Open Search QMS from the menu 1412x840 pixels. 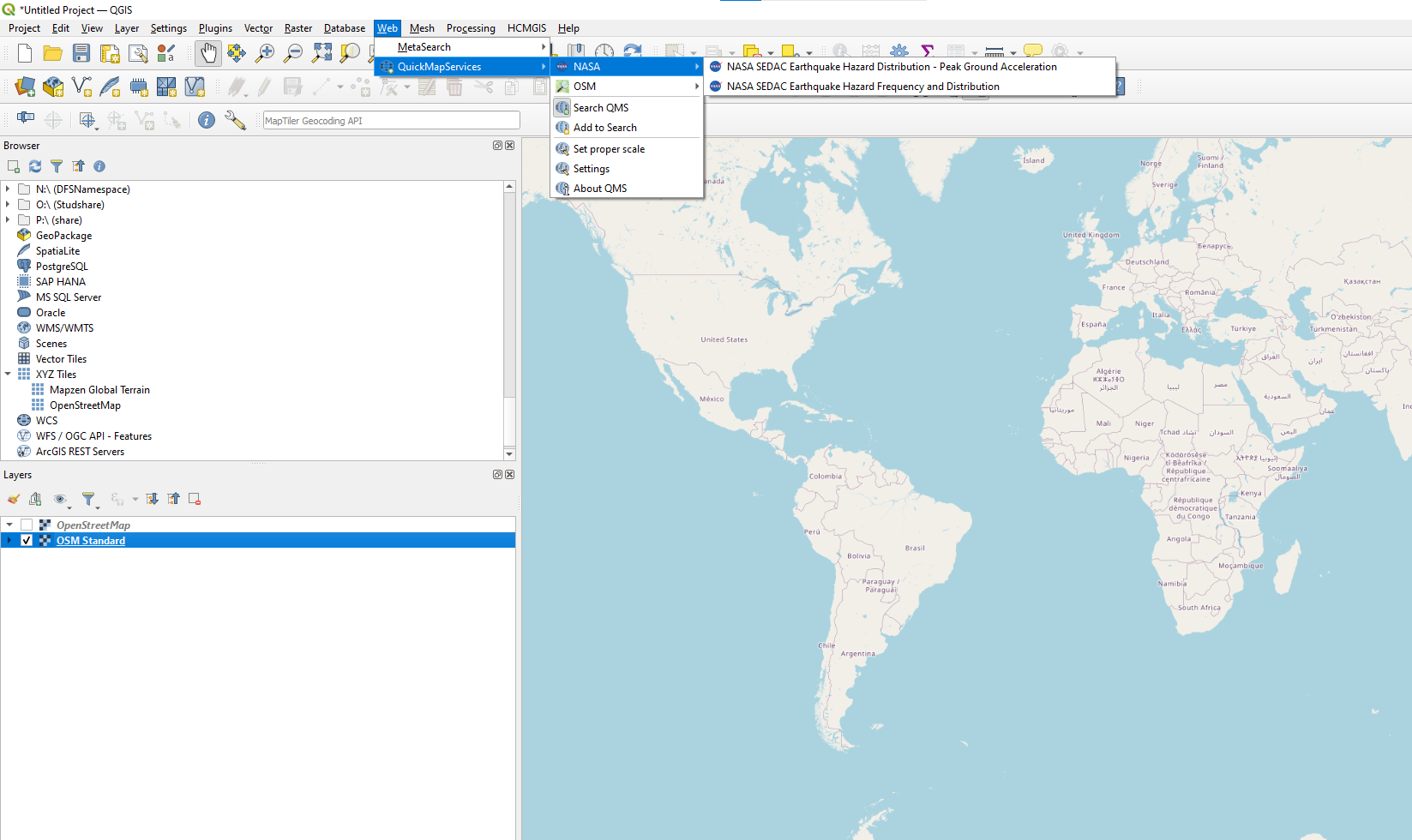[600, 108]
